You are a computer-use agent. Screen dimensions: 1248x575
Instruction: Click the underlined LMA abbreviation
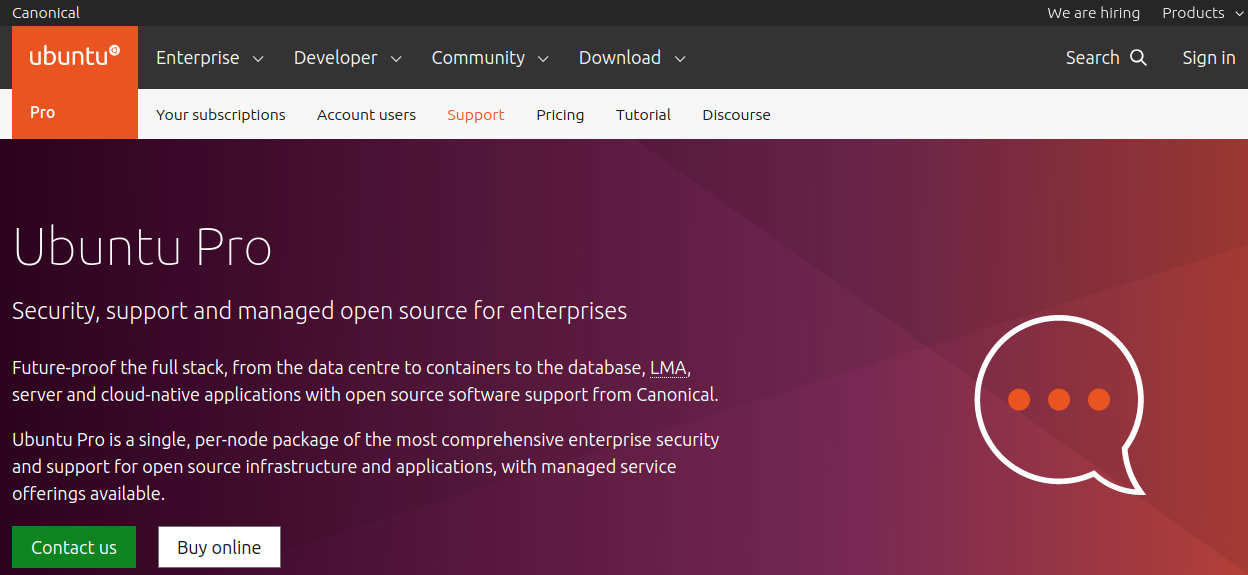[x=668, y=368]
